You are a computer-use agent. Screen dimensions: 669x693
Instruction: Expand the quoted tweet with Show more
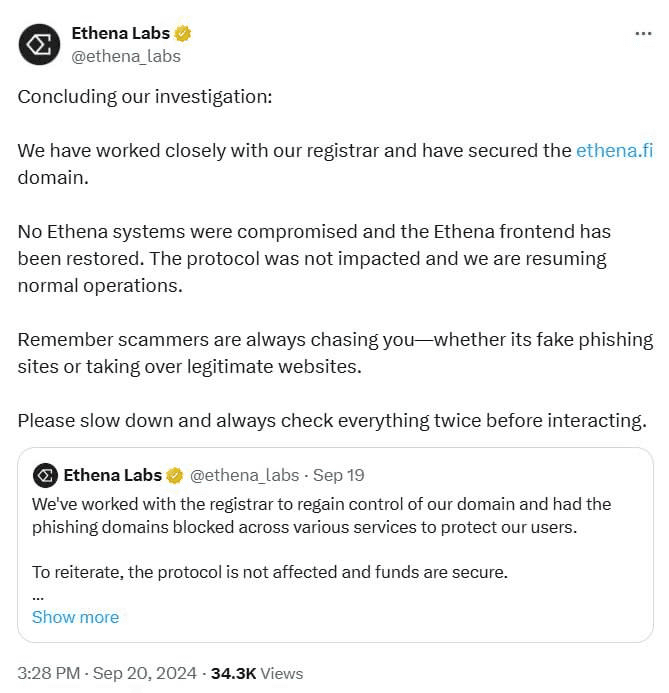(x=76, y=617)
